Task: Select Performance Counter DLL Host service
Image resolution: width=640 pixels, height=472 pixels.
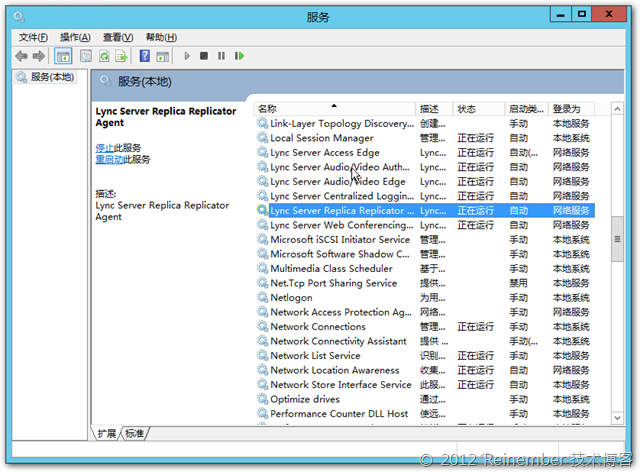Action: click(425, 414)
